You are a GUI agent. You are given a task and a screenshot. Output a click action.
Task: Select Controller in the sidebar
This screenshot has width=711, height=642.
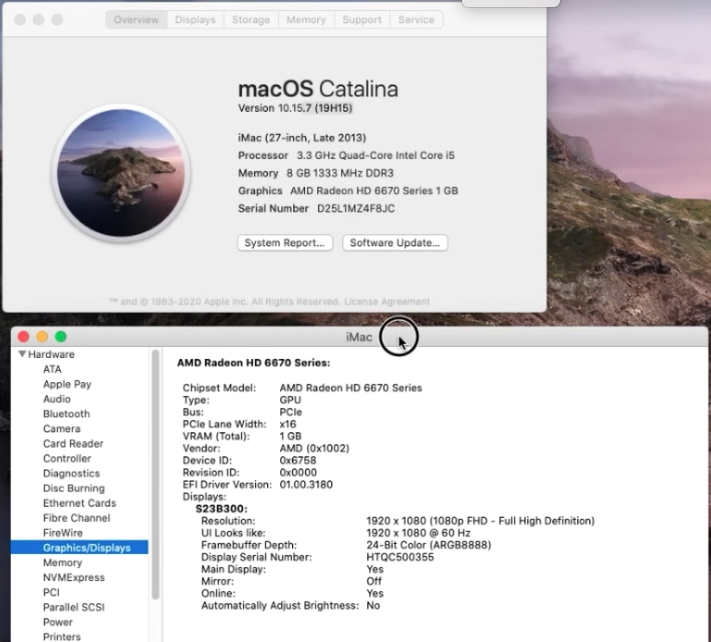(x=67, y=458)
